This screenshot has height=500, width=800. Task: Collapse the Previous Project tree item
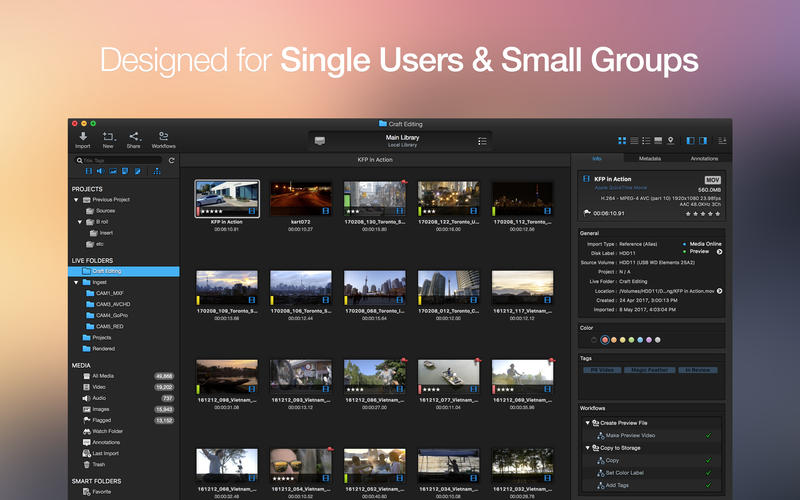(76, 199)
